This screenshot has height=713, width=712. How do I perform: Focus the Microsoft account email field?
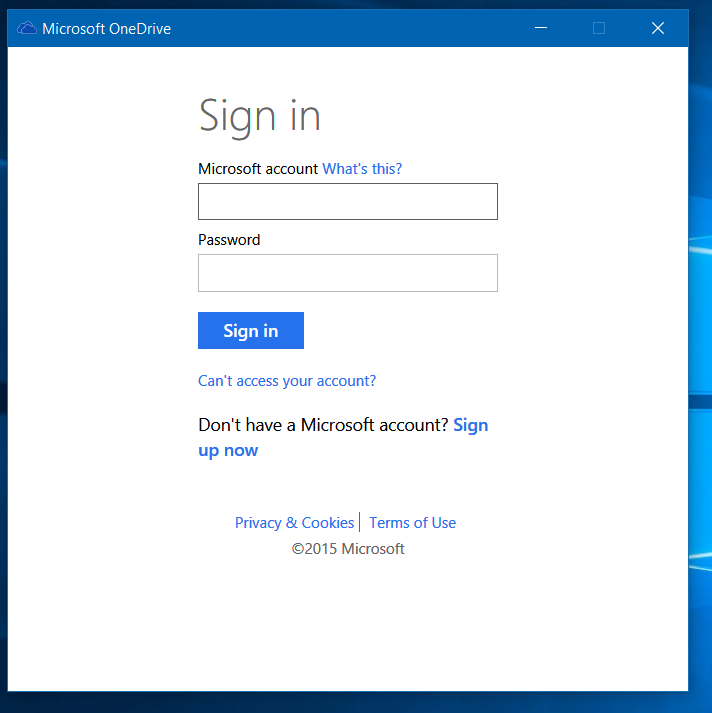(347, 201)
